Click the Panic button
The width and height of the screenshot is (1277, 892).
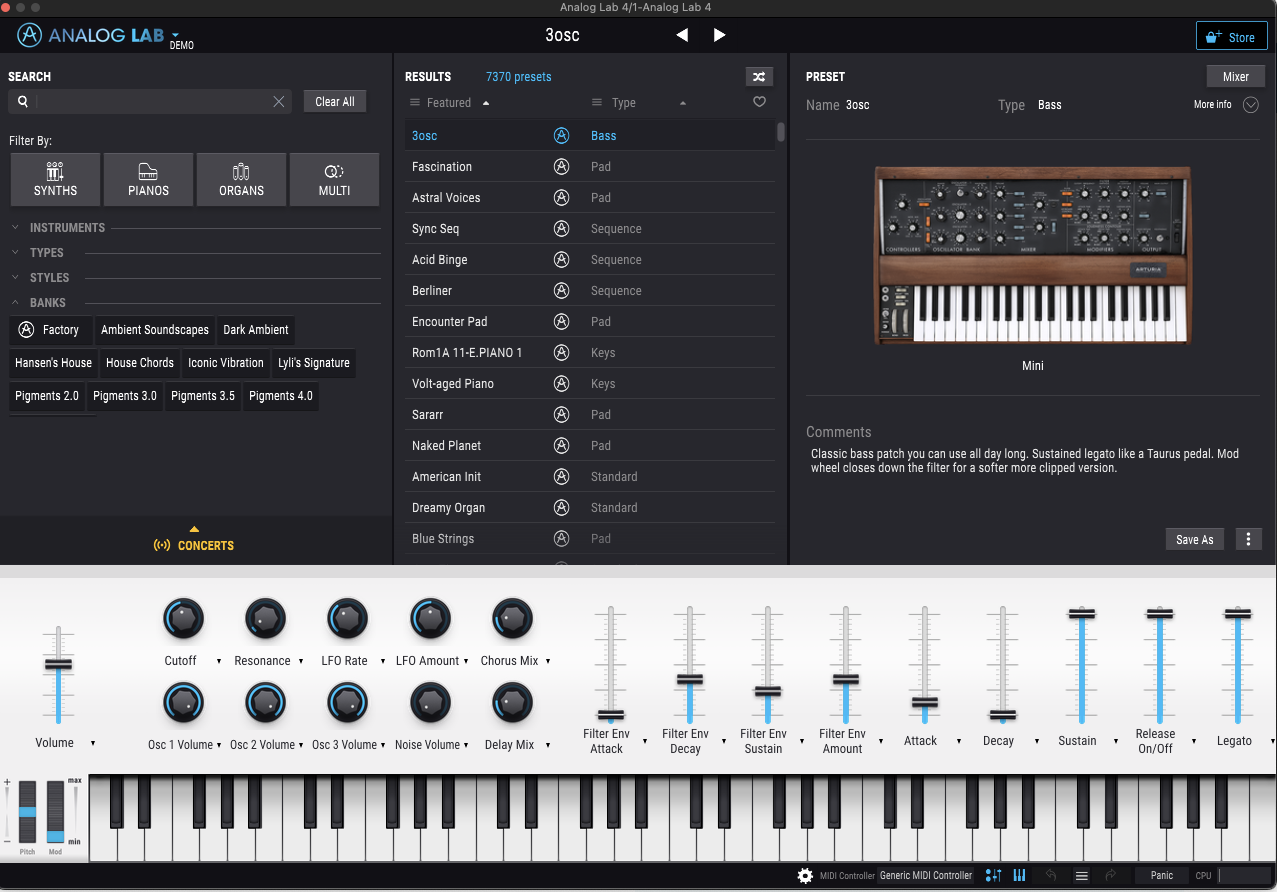click(x=1162, y=875)
